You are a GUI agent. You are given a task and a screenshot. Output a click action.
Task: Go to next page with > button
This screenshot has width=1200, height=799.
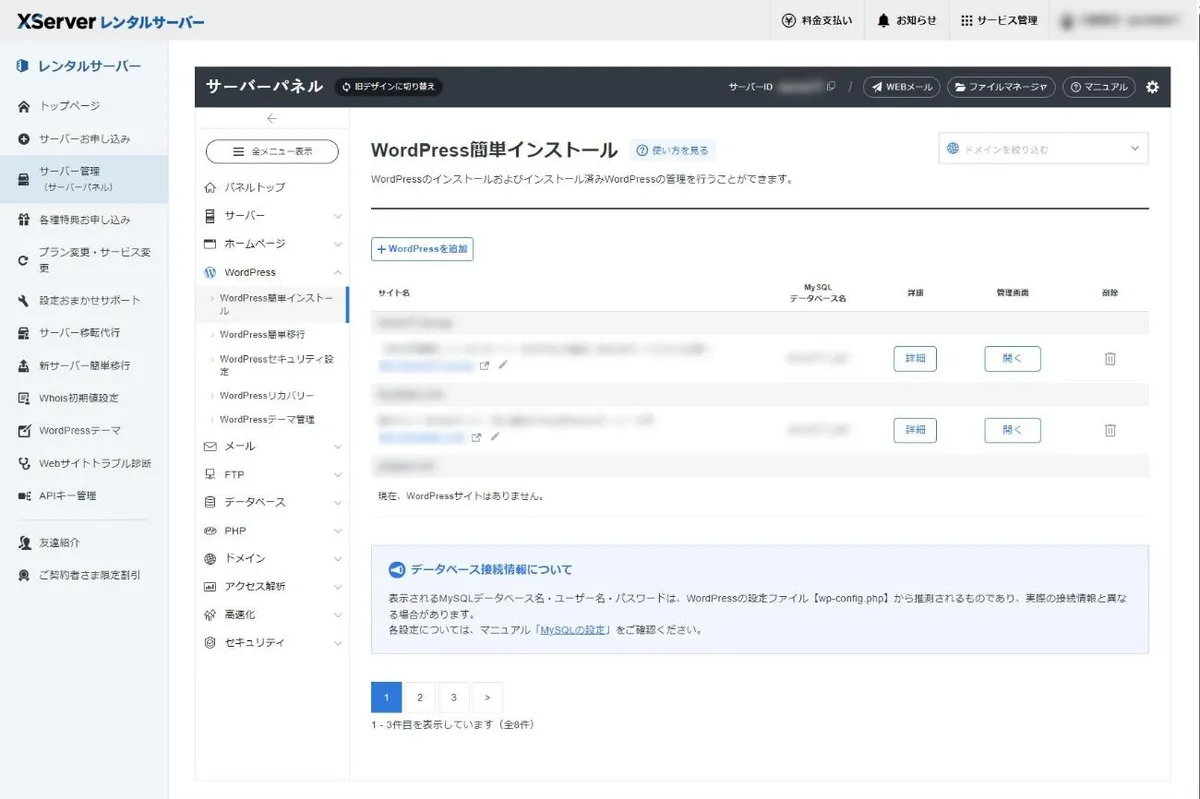[487, 697]
